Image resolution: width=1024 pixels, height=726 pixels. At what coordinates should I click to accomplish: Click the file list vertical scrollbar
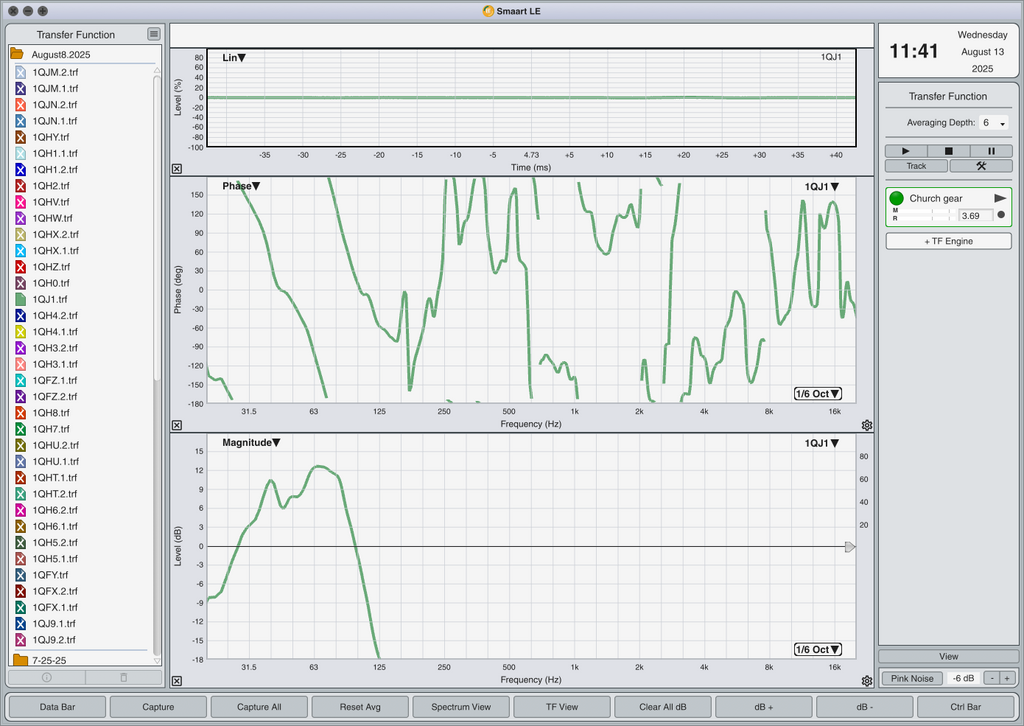pyautogui.click(x=157, y=229)
